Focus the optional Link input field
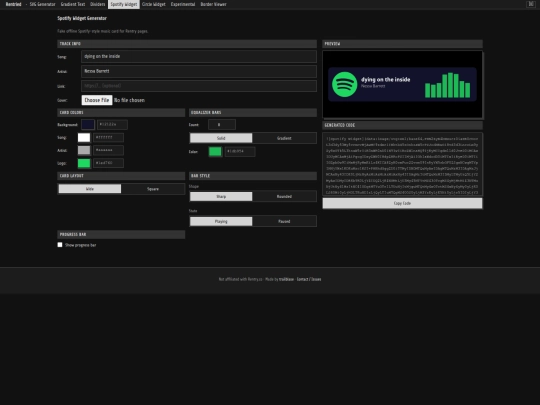Screen dimensions: 540x405 pyautogui.click(x=199, y=86)
